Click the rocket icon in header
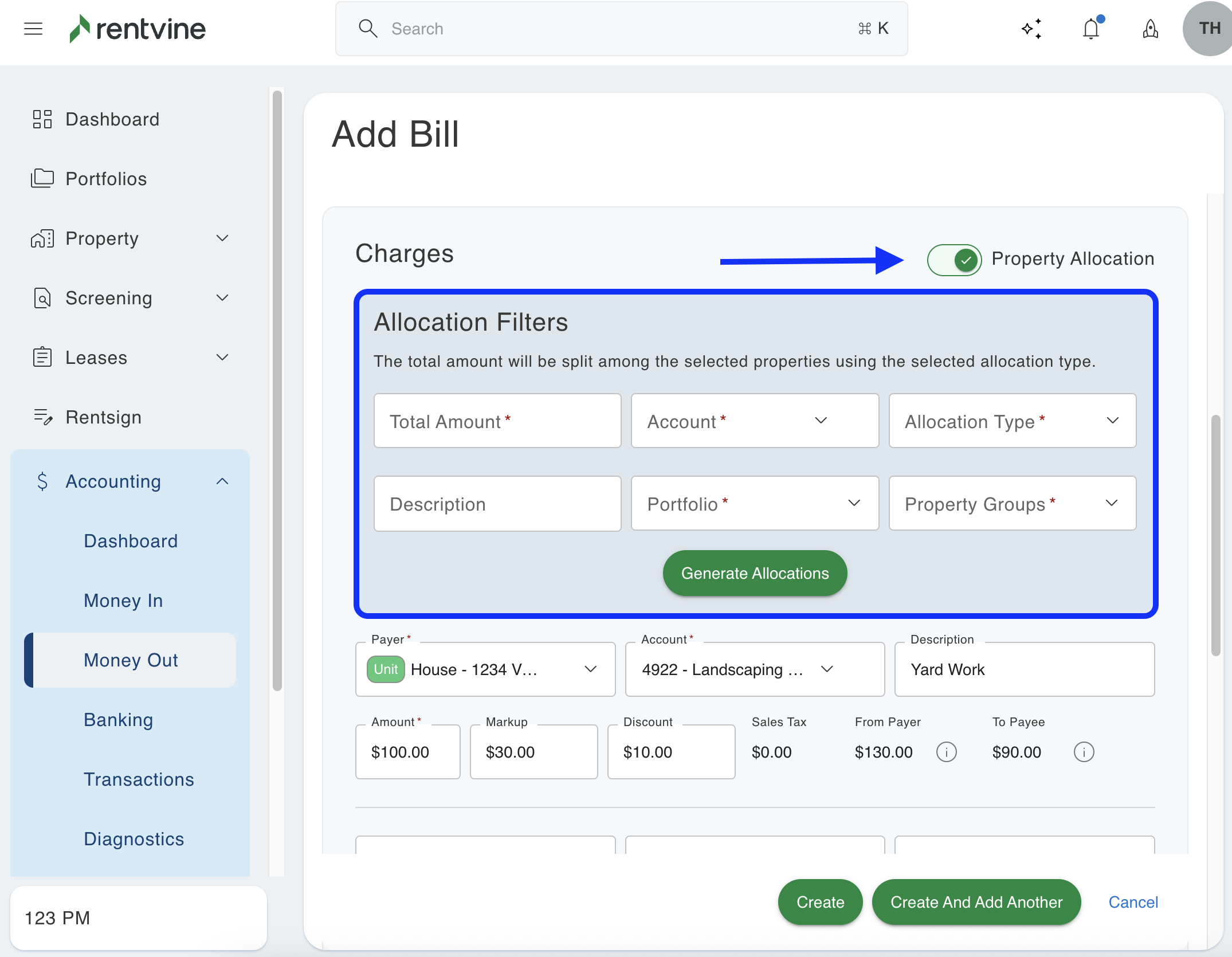 click(x=1150, y=29)
